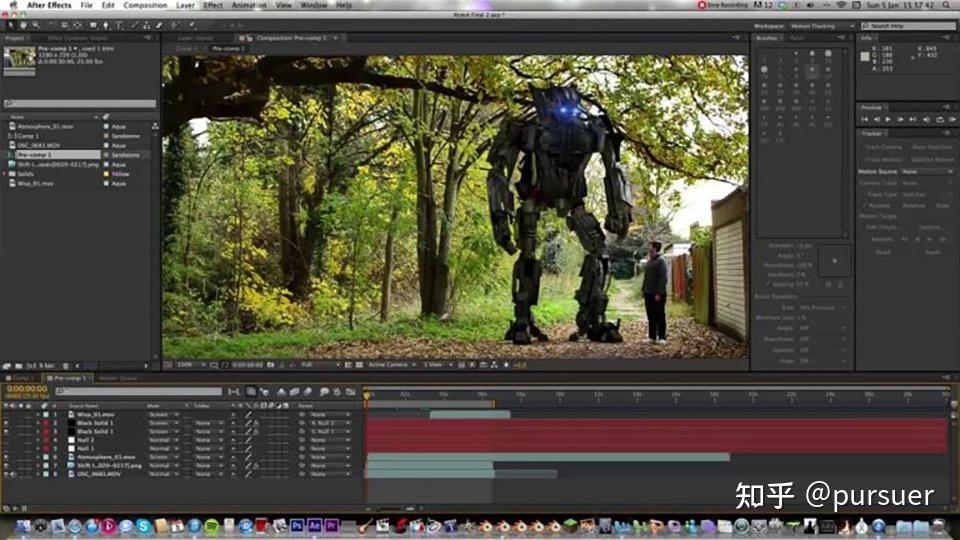
Task: Open the viewer resolution Full dropdown
Action: pos(320,365)
